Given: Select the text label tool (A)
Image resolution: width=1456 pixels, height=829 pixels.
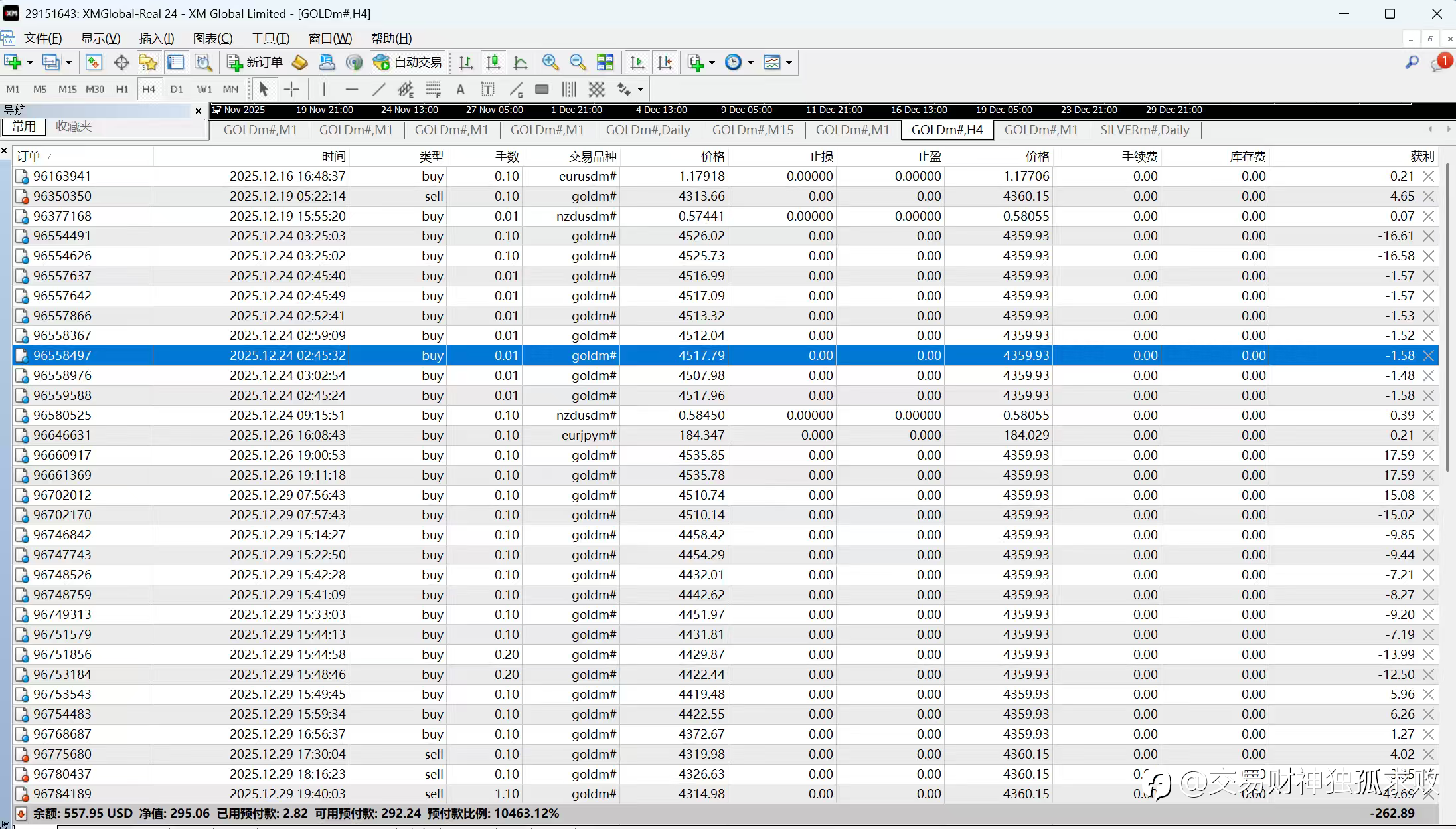Looking at the screenshot, I should pyautogui.click(x=459, y=89).
